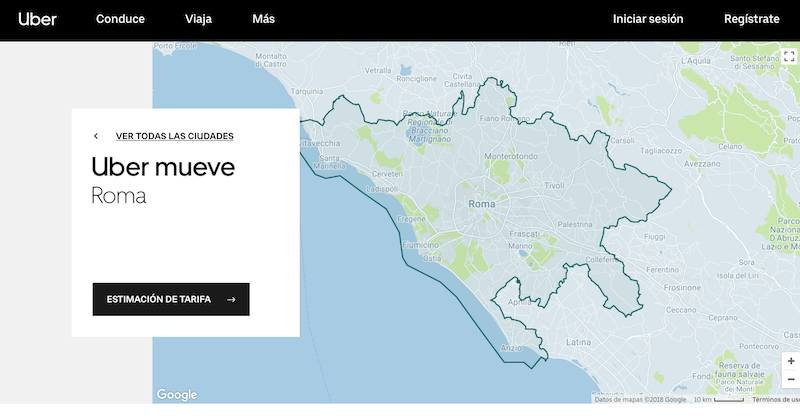The width and height of the screenshot is (800, 420).
Task: Click the Palestrina map label
Action: pyautogui.click(x=575, y=225)
